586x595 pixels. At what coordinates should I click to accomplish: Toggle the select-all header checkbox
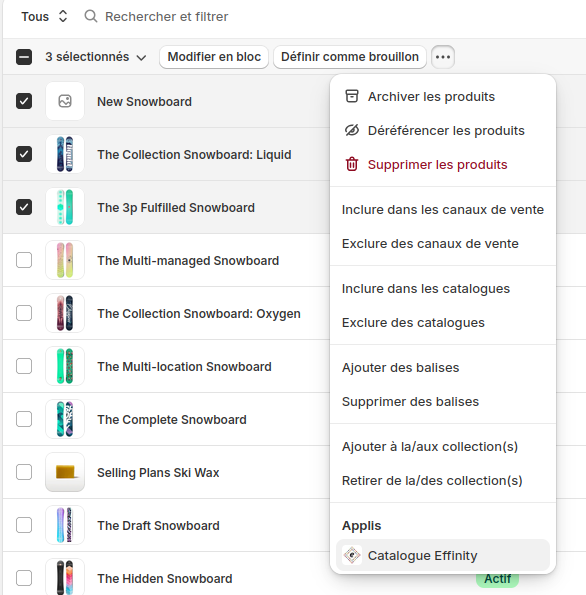(x=24, y=57)
